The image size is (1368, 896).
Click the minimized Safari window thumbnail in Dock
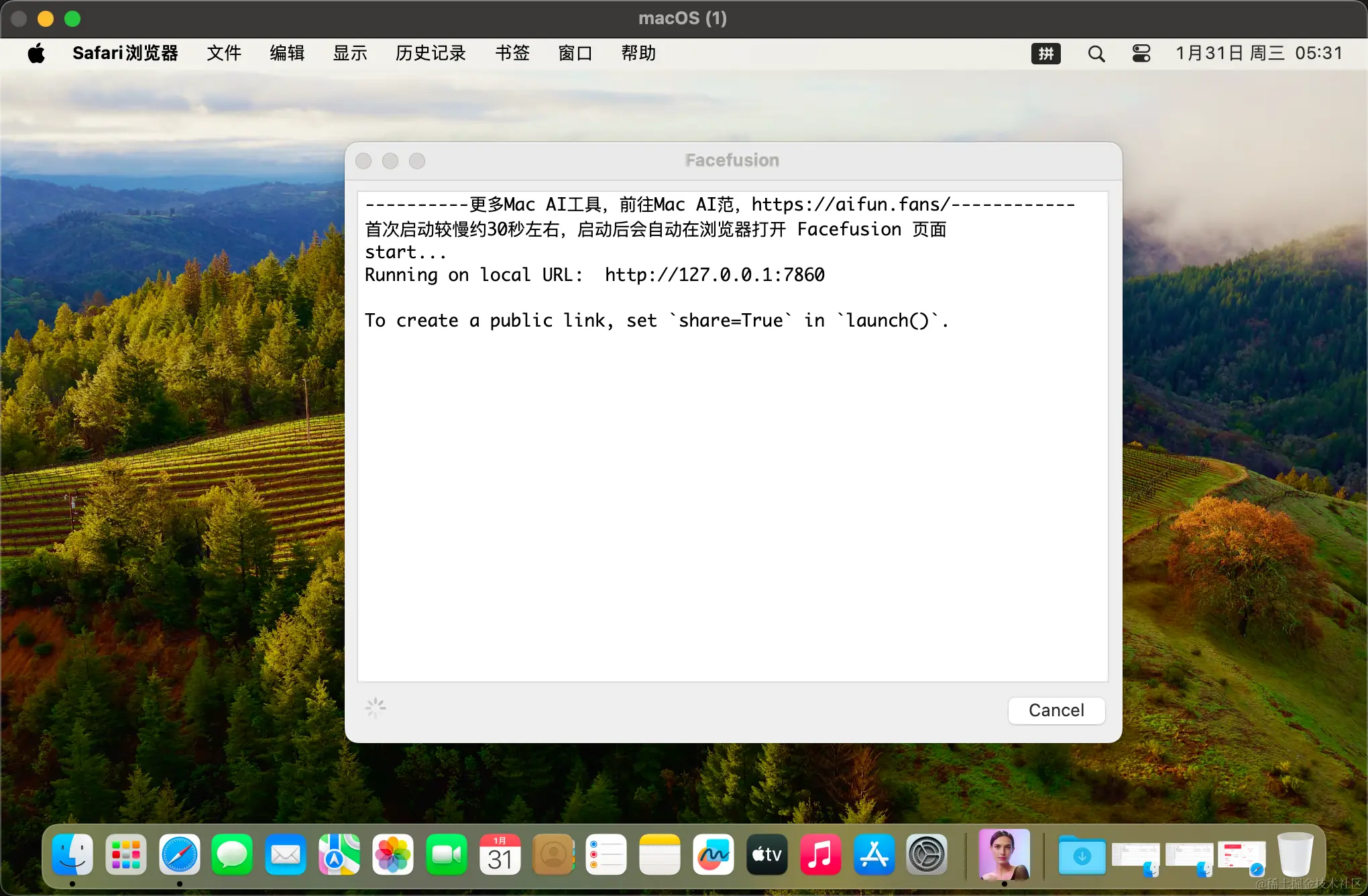tap(1241, 858)
